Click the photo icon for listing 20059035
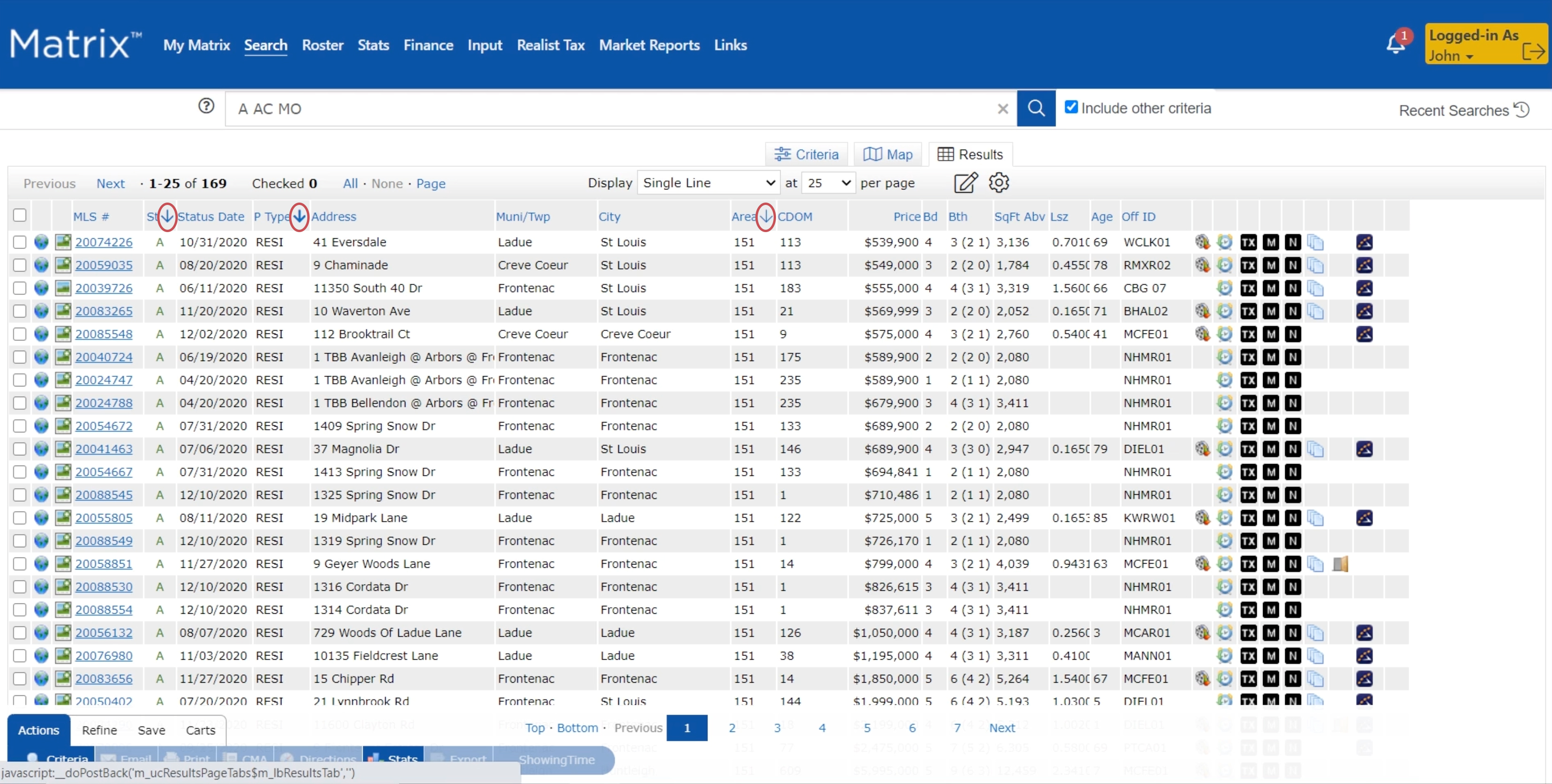This screenshot has height=784, width=1552. [63, 265]
